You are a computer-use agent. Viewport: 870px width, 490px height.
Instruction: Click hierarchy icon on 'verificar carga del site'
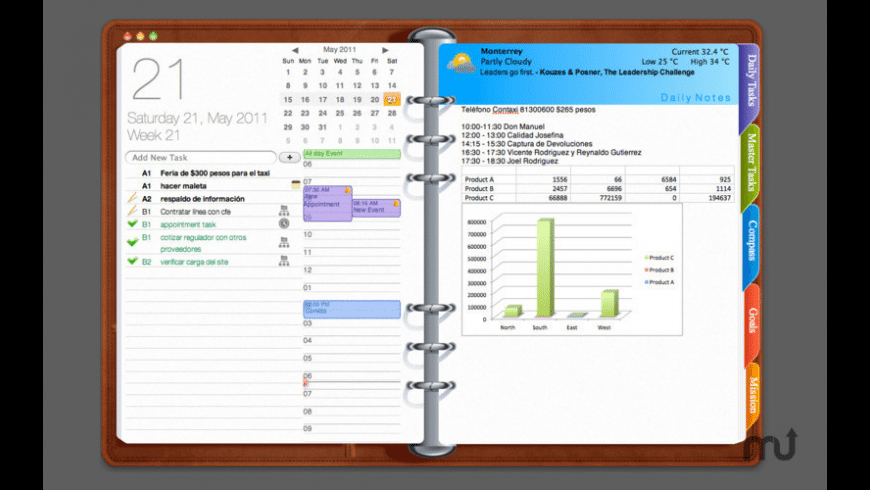coord(284,261)
